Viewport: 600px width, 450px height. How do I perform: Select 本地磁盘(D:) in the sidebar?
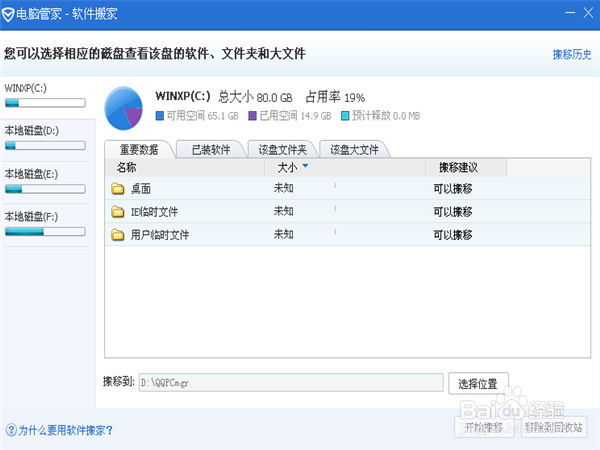click(45, 139)
